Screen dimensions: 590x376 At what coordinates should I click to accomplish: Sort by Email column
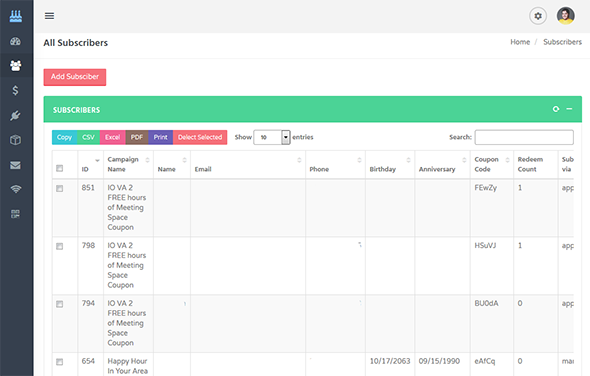[299, 160]
